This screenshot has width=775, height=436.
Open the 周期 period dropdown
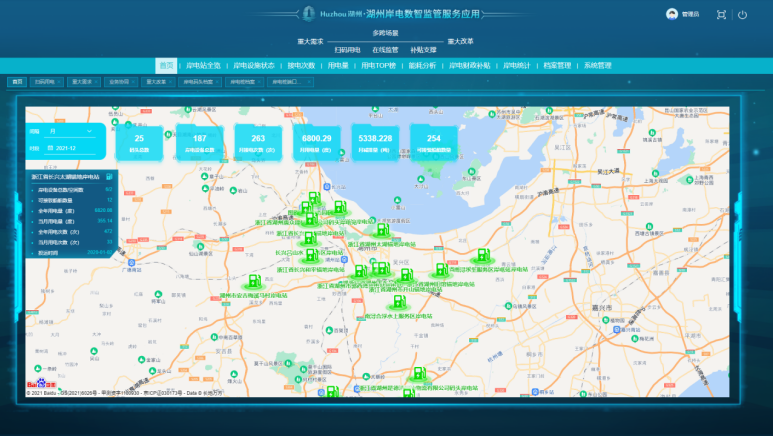coord(72,131)
